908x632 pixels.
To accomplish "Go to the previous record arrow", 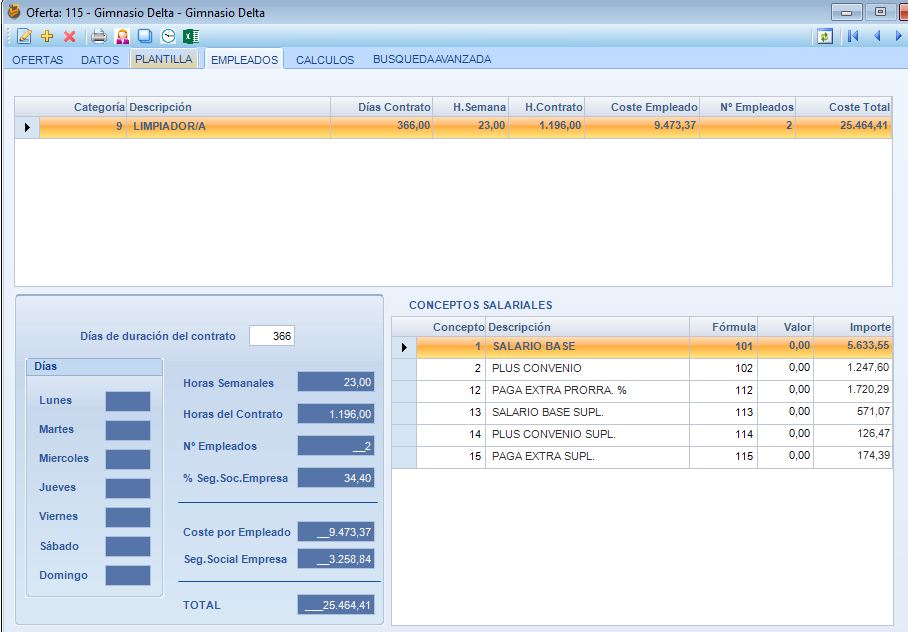I will tap(877, 36).
